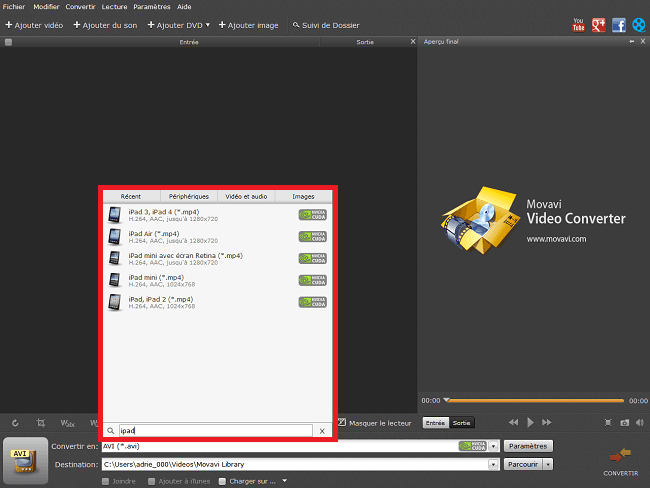Rewind with the skip-back button

coord(513,422)
